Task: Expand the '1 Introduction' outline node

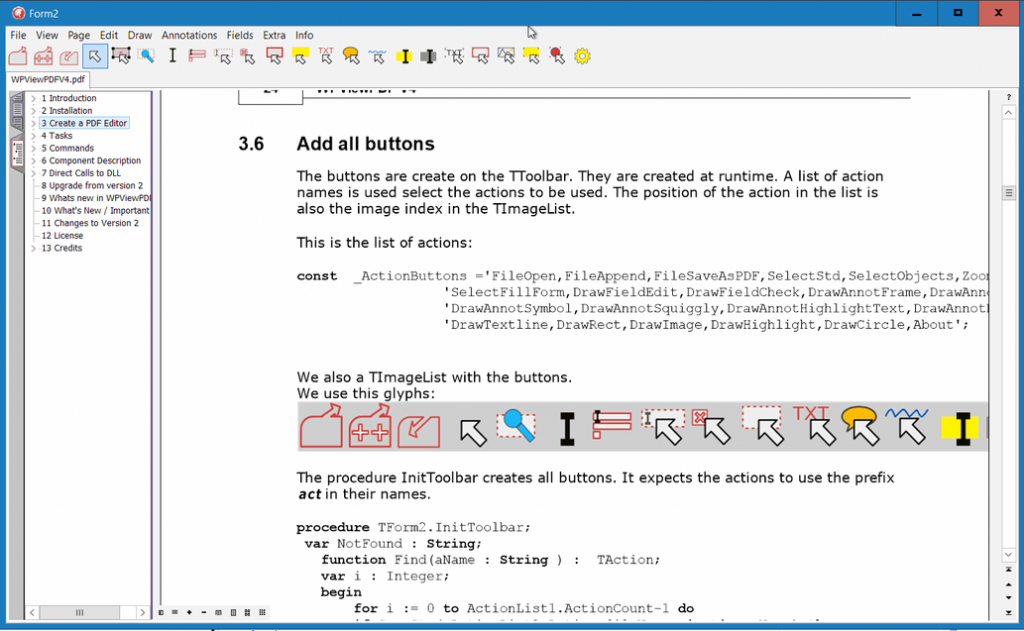Action: tap(33, 99)
